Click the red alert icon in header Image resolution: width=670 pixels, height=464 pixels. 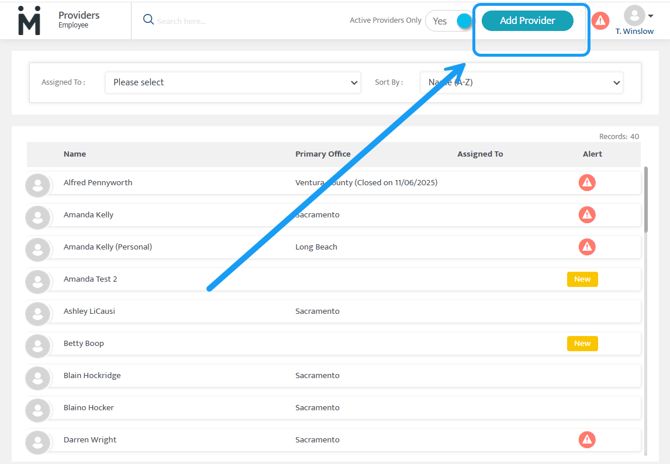pyautogui.click(x=600, y=20)
